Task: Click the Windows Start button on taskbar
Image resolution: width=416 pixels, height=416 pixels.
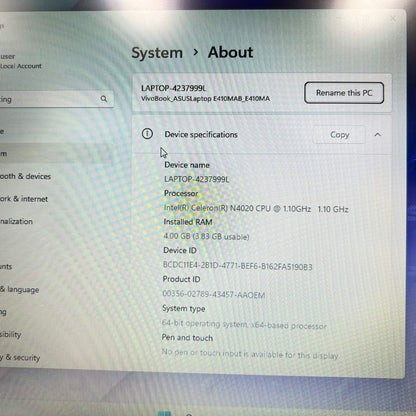Action: pyautogui.click(x=164, y=414)
